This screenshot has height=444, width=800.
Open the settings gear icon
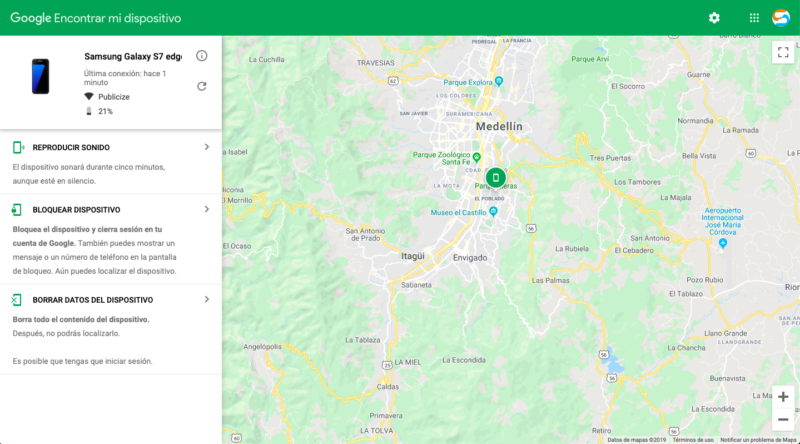point(714,18)
